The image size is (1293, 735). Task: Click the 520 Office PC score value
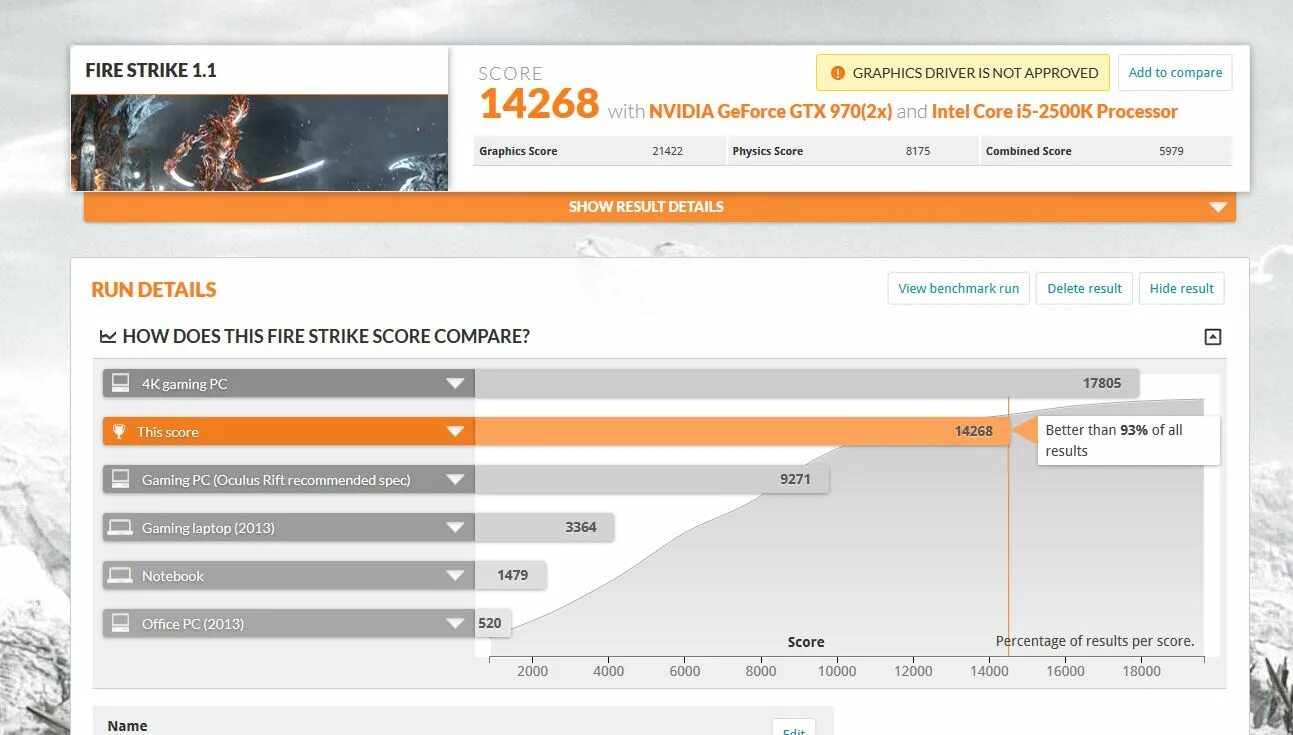click(490, 623)
